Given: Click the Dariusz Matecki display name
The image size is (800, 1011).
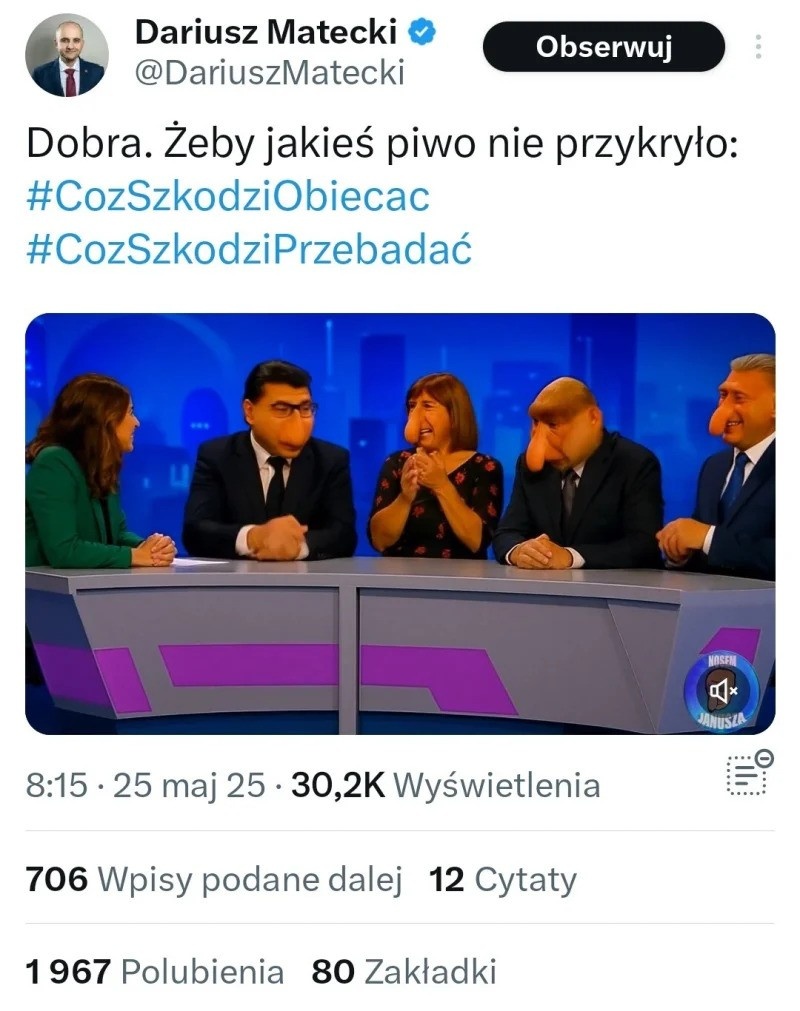Looking at the screenshot, I should [x=266, y=32].
